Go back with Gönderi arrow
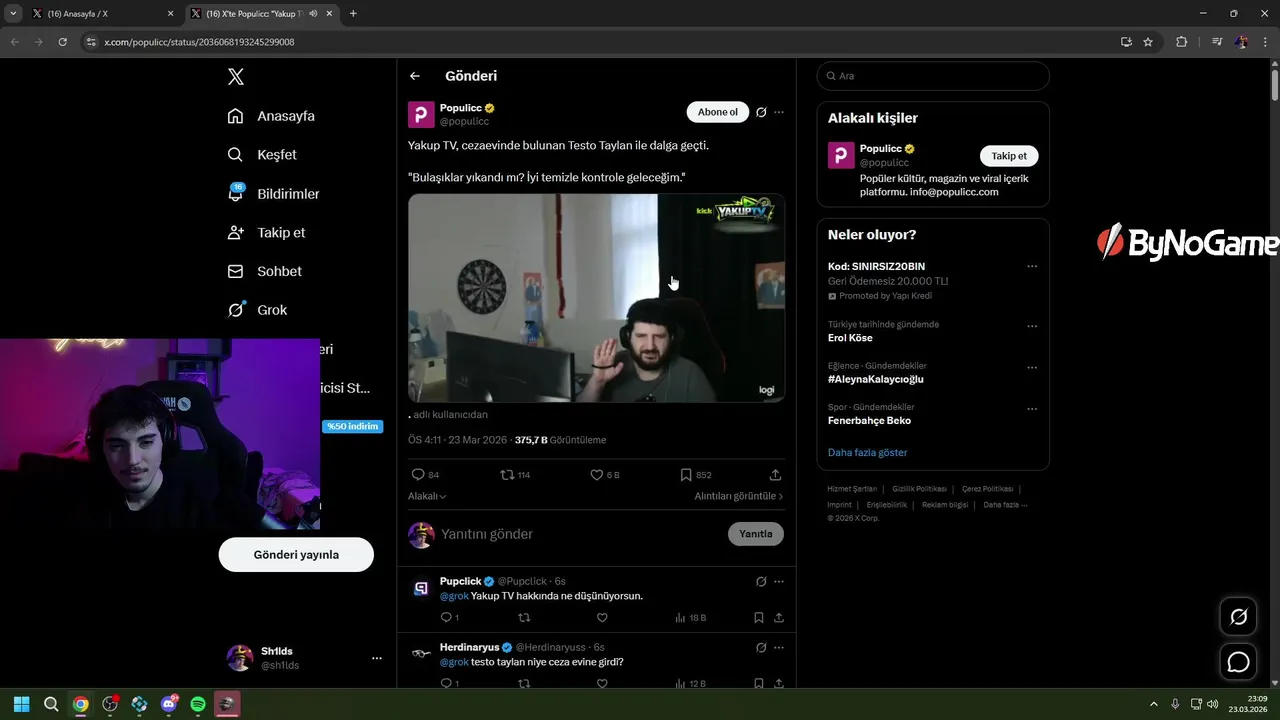1280x720 pixels. 415,76
